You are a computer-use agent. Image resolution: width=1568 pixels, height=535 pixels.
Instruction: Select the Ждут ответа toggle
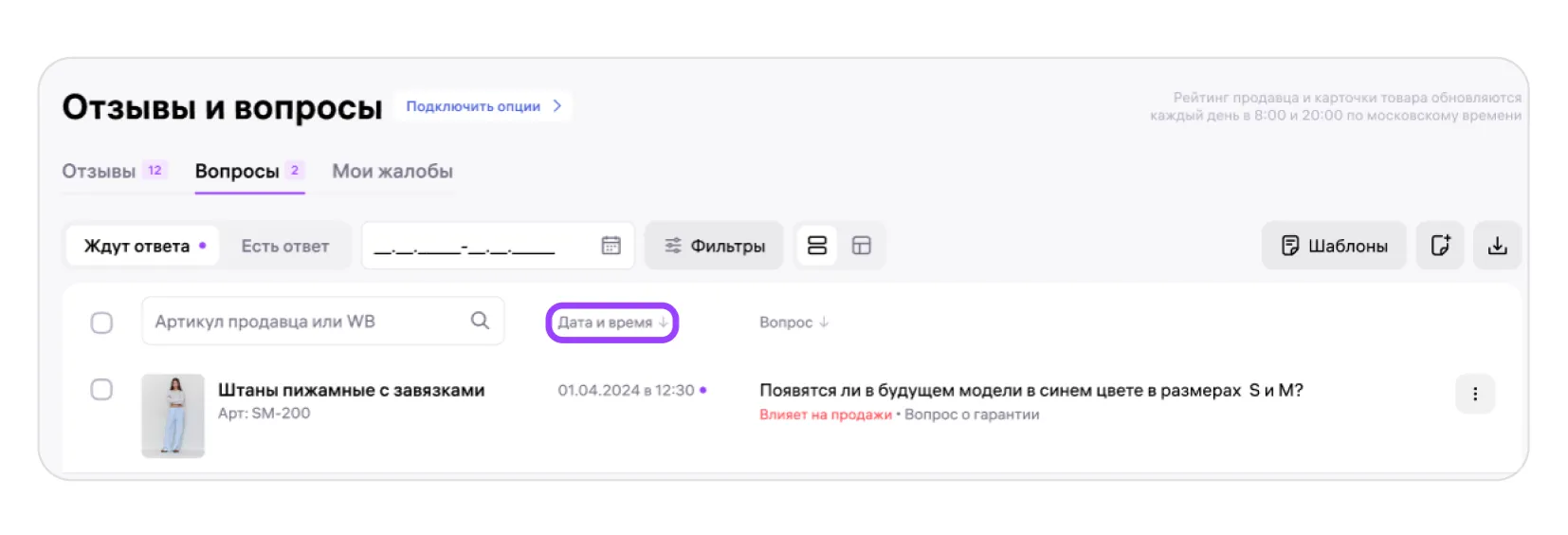[143, 246]
